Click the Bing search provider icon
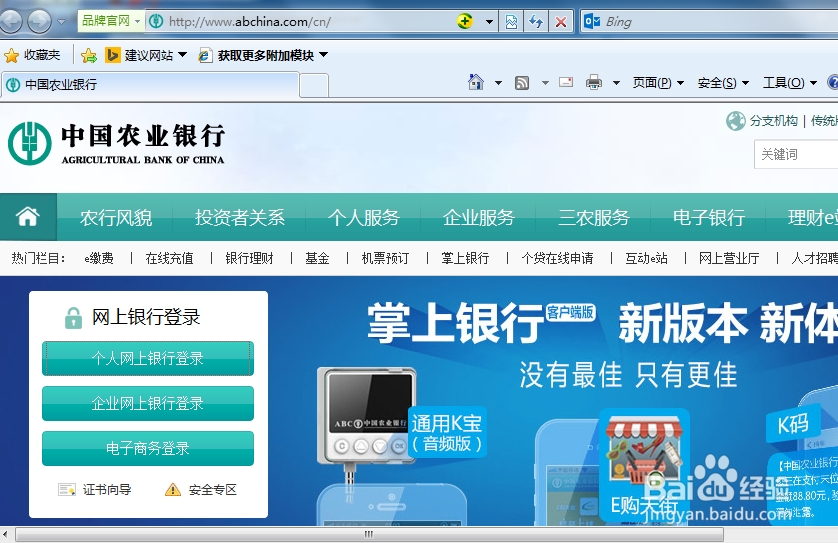Viewport: 838px width, 543px height. point(592,22)
